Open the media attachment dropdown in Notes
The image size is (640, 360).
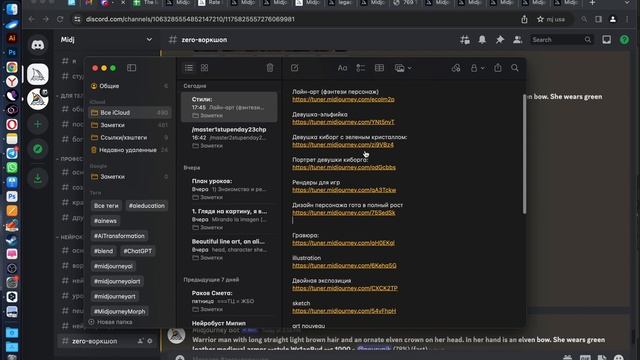[x=402, y=68]
